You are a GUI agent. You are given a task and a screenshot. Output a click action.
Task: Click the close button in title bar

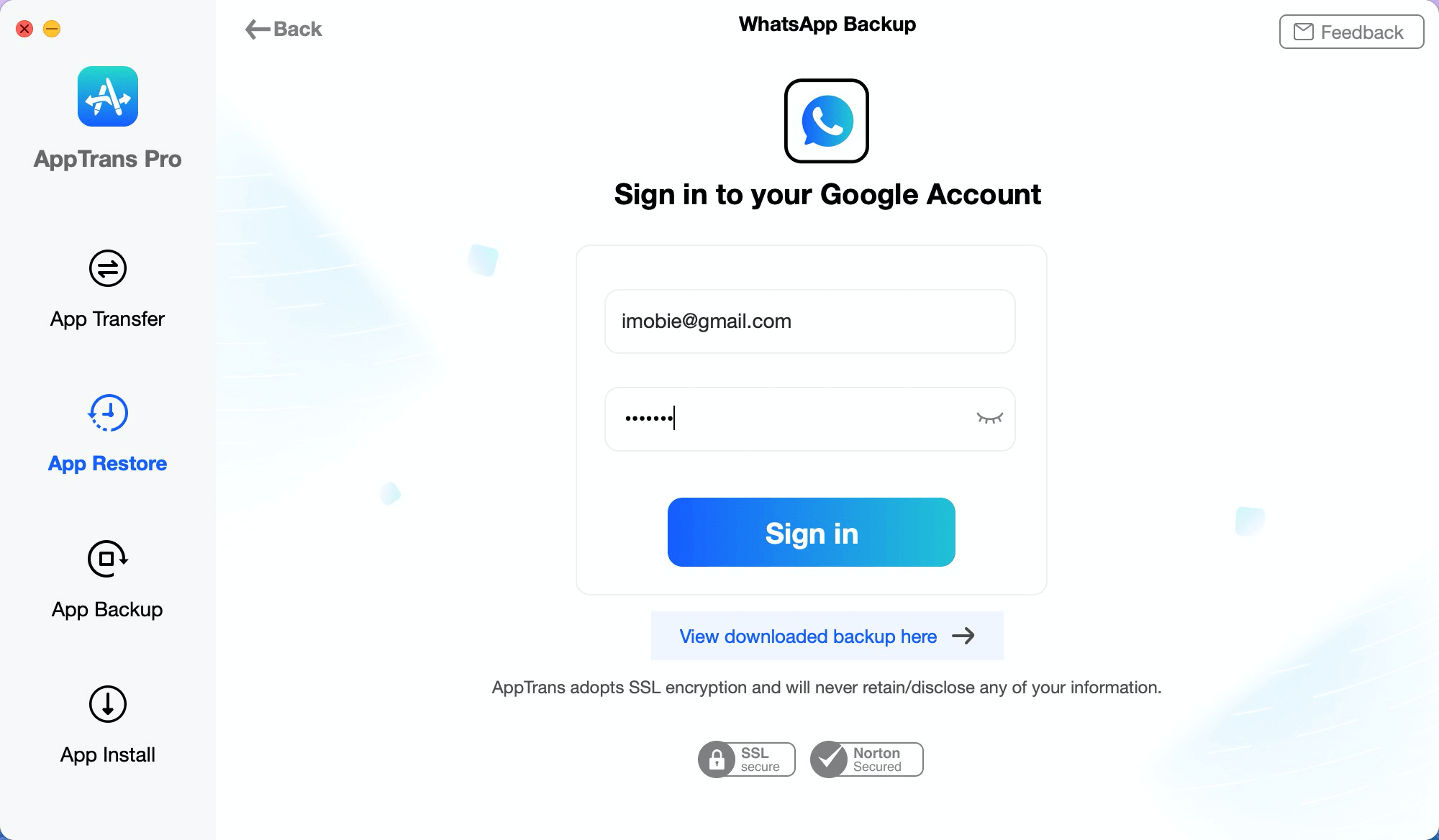[x=24, y=28]
